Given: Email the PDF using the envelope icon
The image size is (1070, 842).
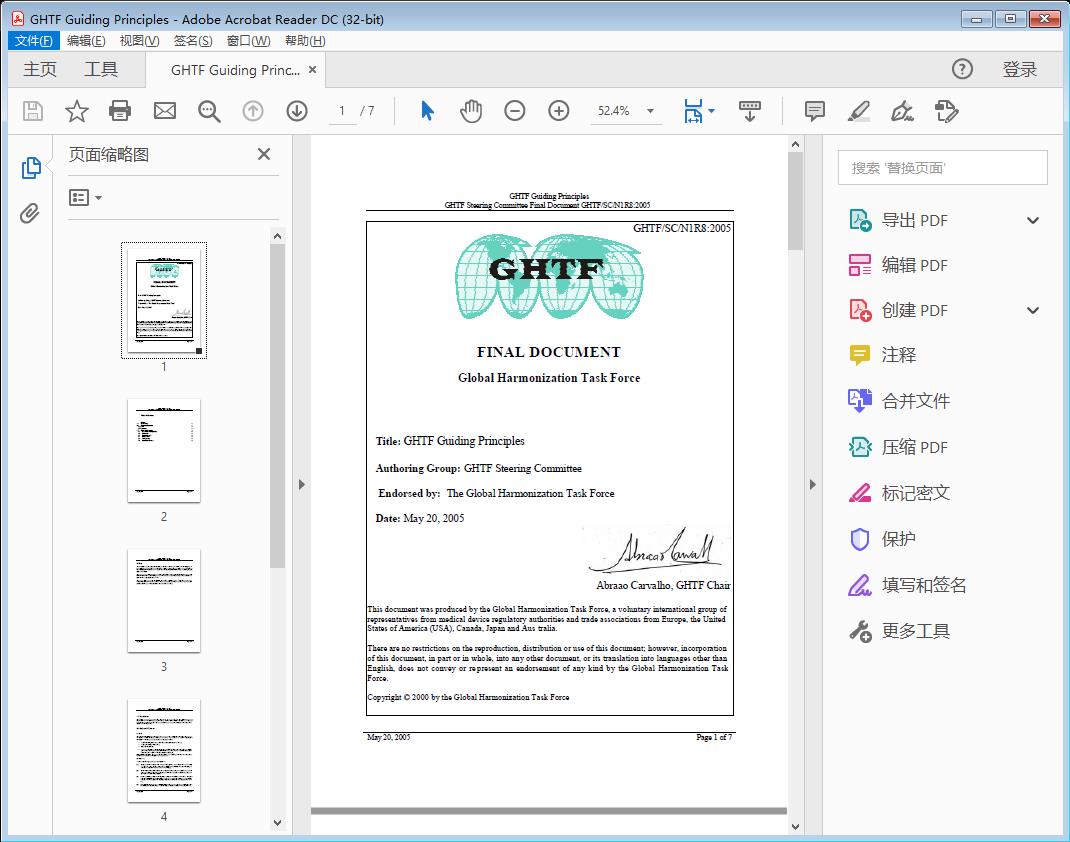Looking at the screenshot, I should coord(164,111).
